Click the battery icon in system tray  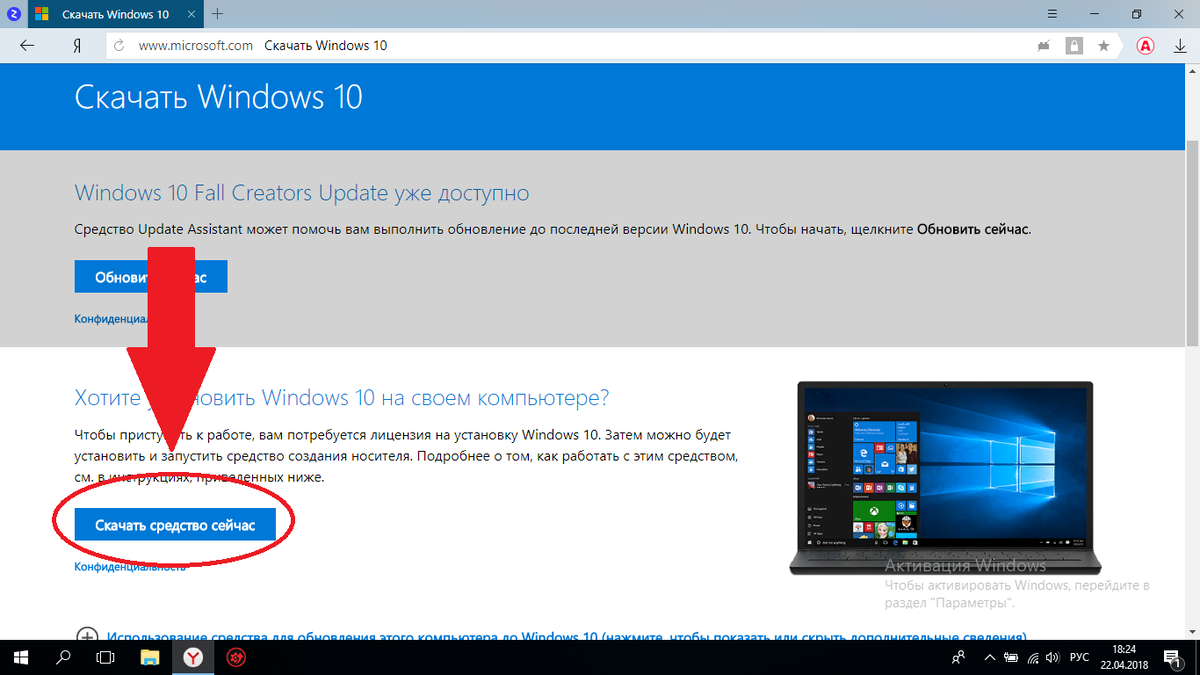(x=1011, y=658)
